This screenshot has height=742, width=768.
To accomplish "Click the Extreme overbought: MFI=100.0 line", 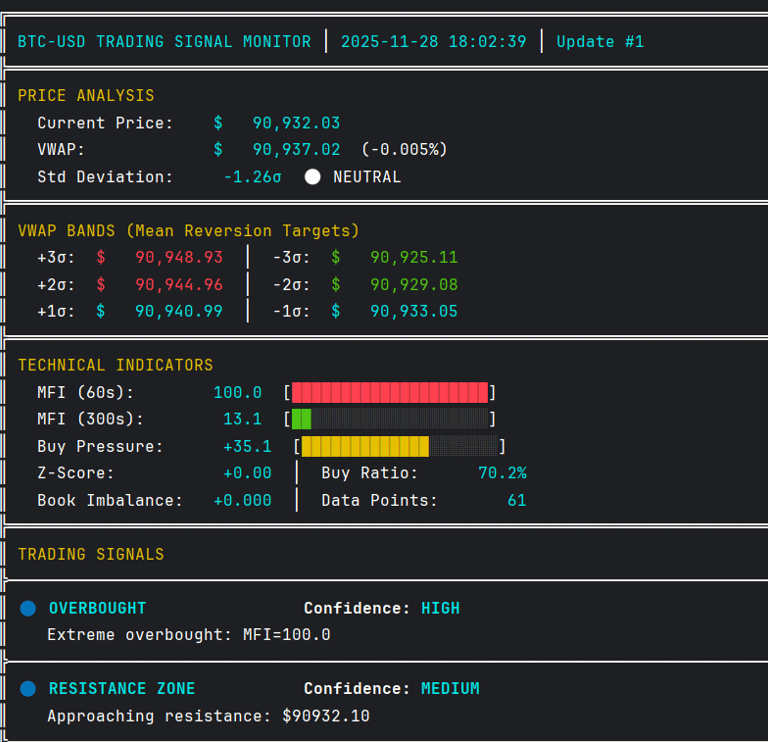I will [189, 635].
